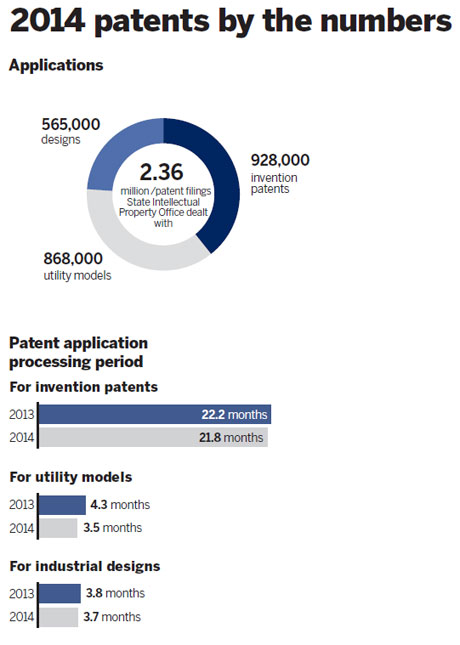Click the '4.3 months' value label
The height and width of the screenshot is (645, 460).
pyautogui.click(x=120, y=505)
